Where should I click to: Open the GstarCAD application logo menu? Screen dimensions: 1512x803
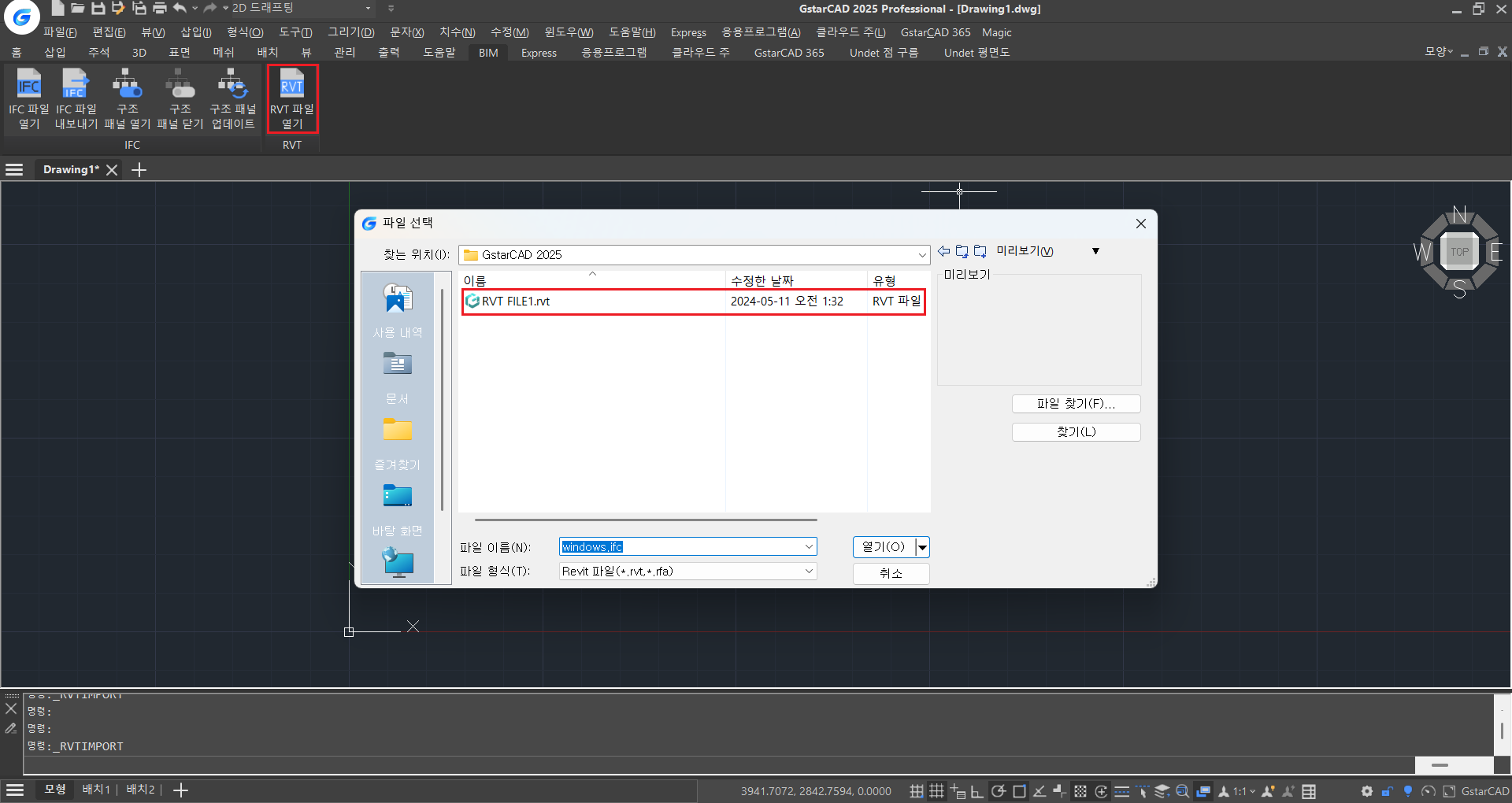click(21, 17)
